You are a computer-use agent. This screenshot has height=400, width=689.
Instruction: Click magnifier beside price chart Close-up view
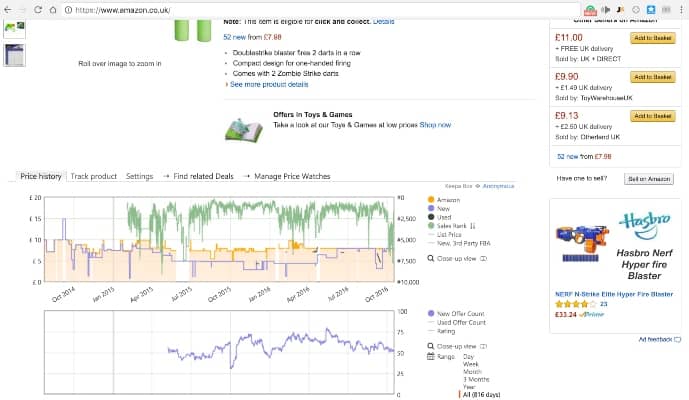coord(431,258)
